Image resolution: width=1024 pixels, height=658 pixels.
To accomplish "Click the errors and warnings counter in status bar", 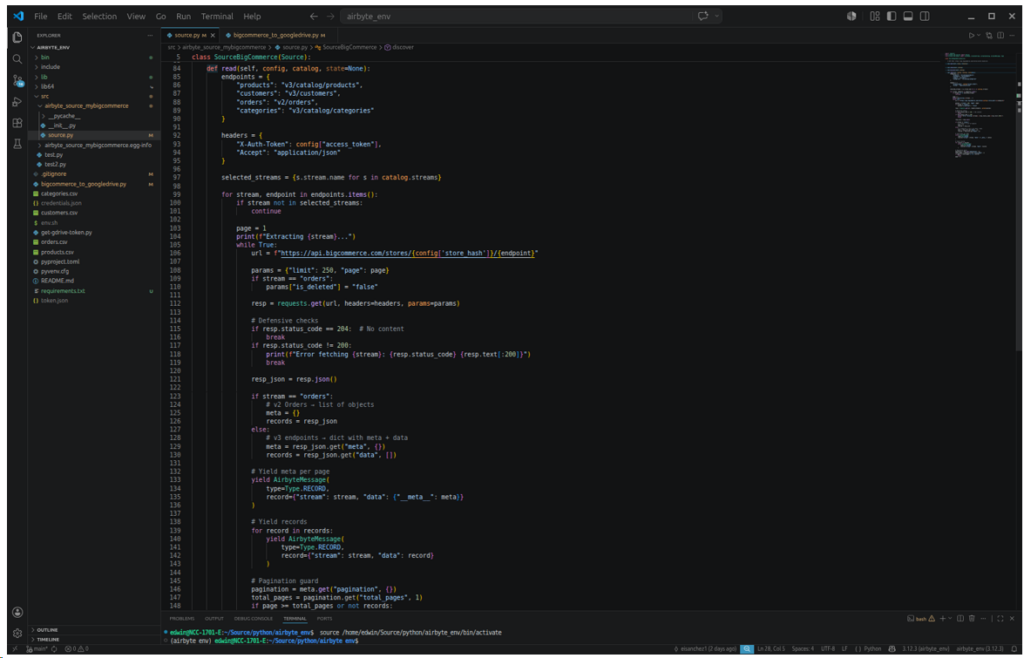I will point(76,649).
